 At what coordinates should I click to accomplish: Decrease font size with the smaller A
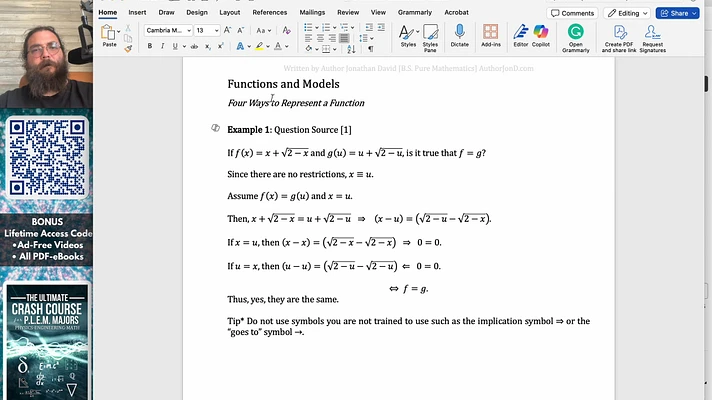point(241,30)
